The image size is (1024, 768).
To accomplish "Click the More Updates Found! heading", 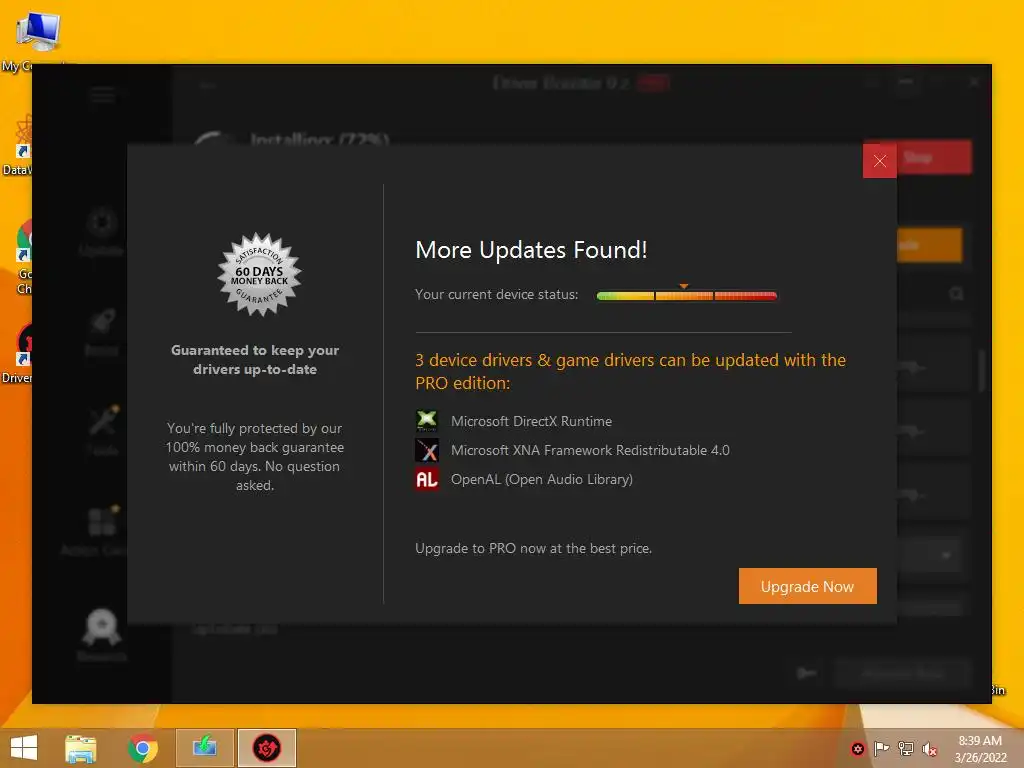I will pos(531,250).
